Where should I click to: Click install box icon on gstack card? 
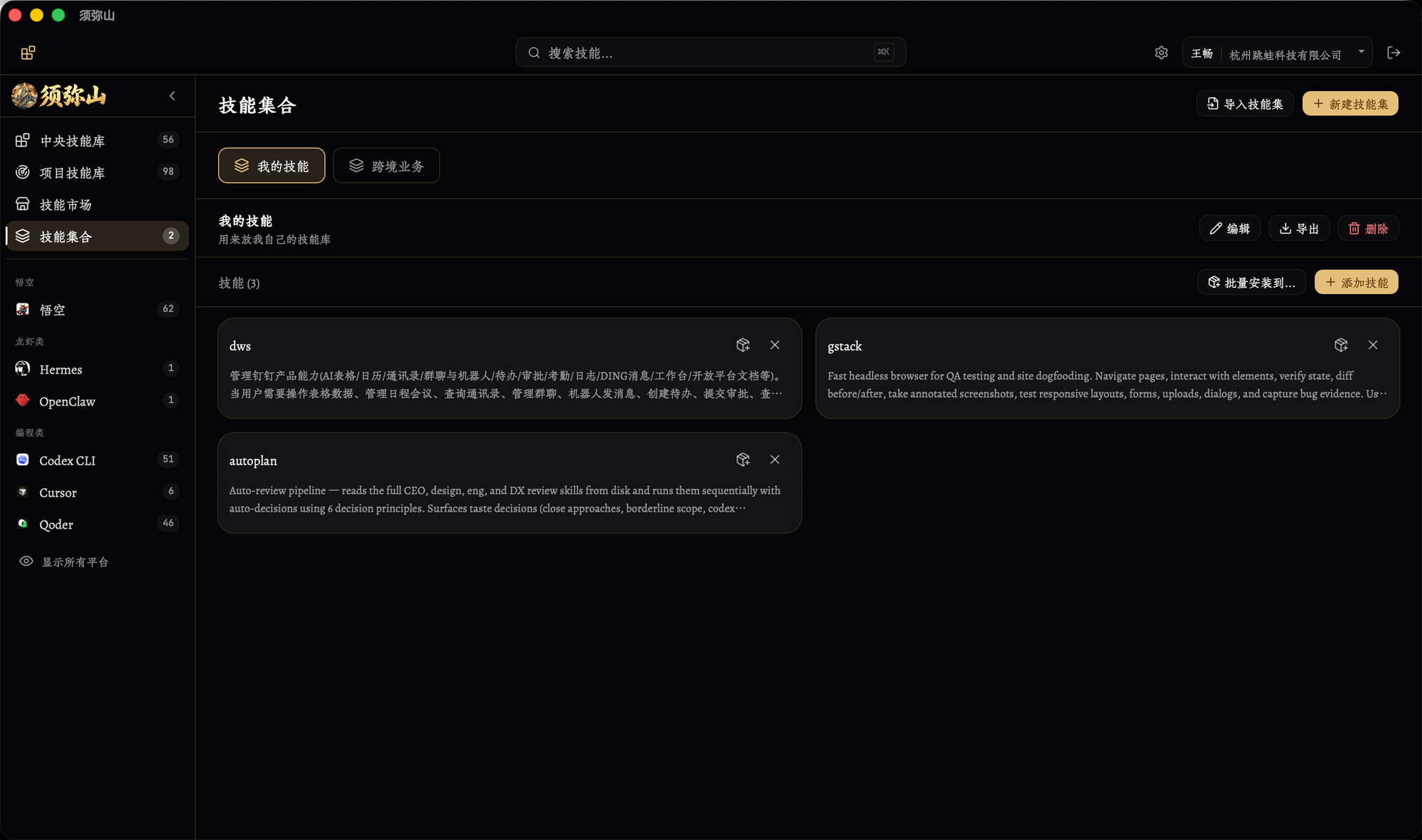tap(1341, 345)
